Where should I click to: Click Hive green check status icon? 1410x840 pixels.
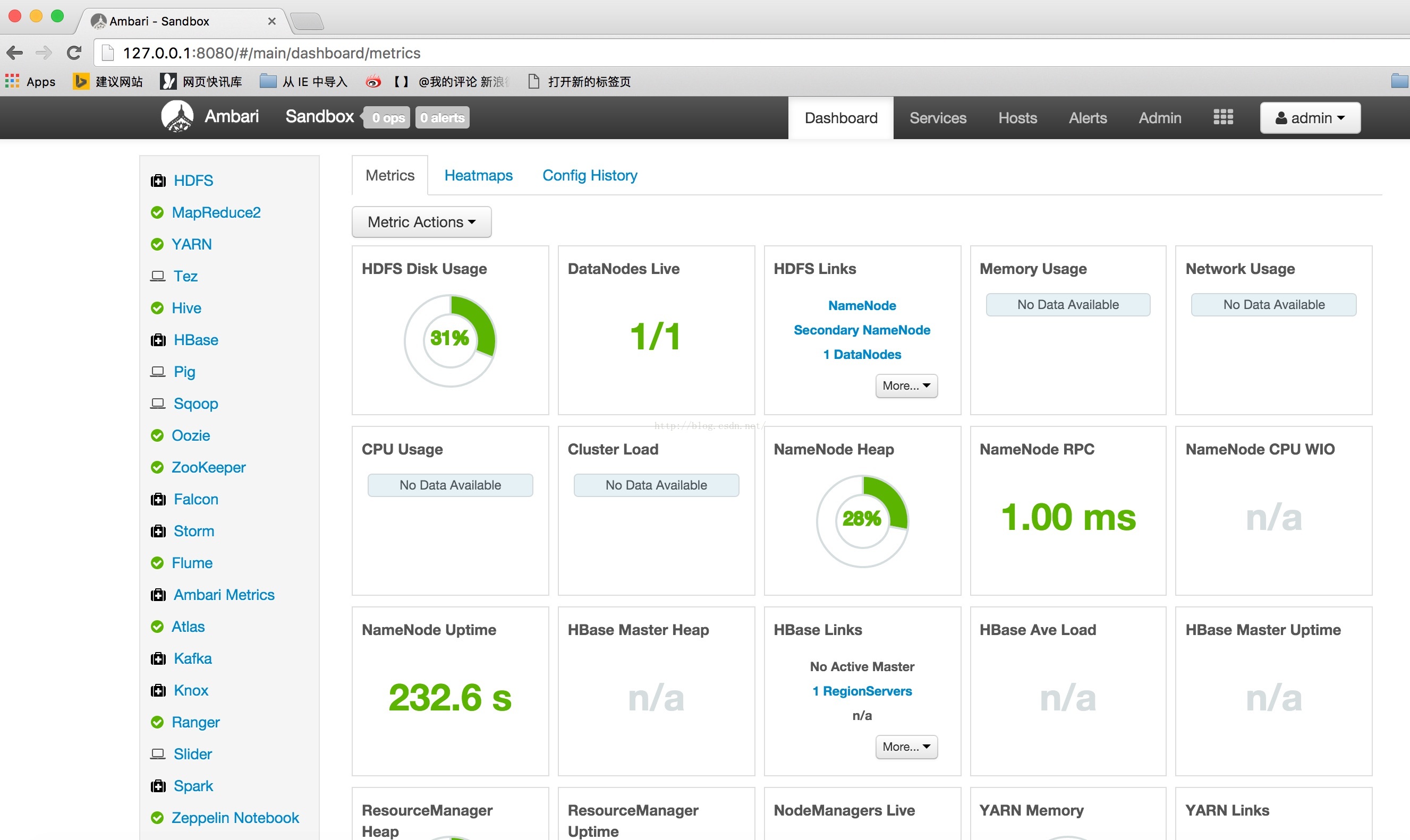tap(157, 308)
